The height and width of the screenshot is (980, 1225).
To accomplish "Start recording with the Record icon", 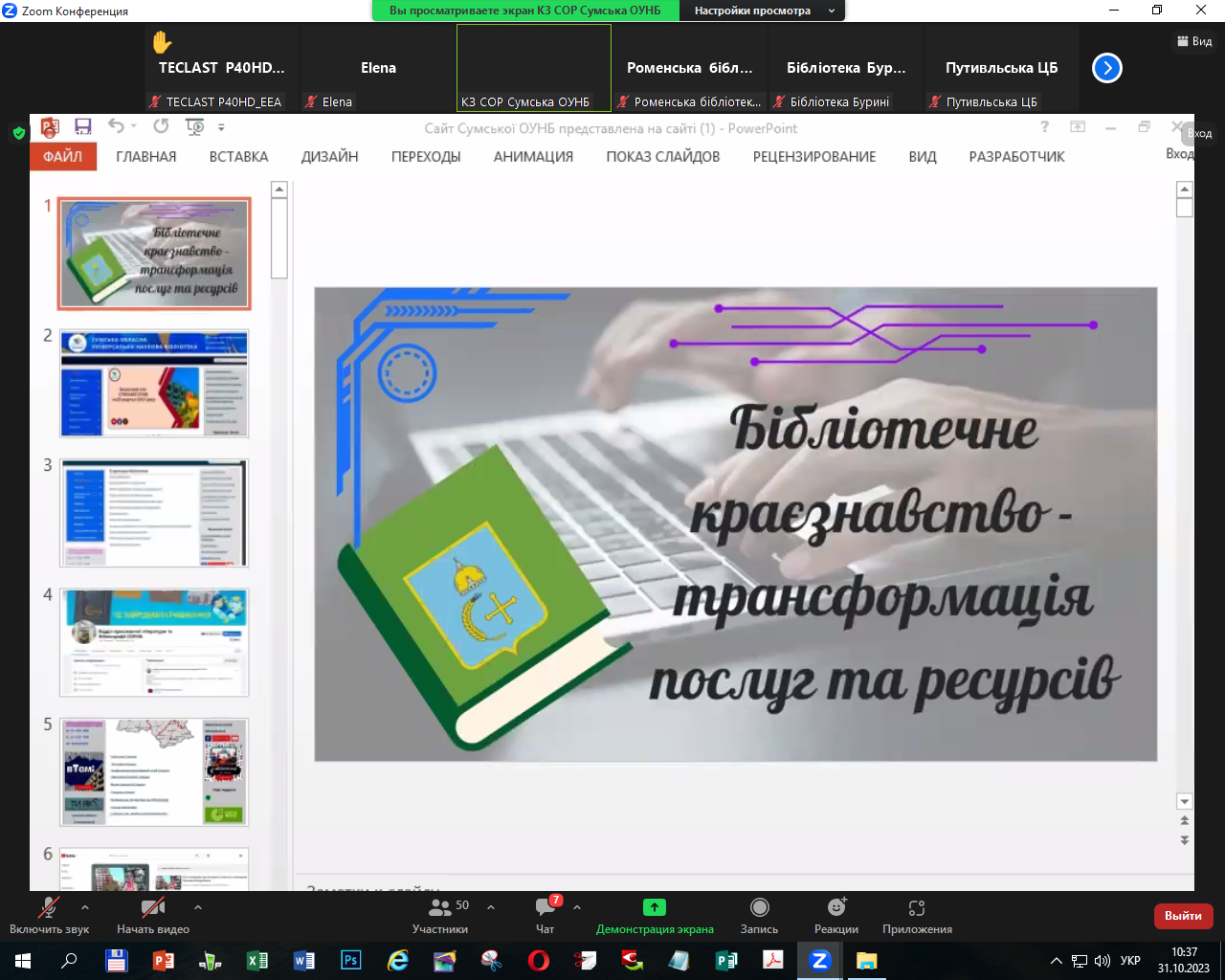I will (759, 907).
